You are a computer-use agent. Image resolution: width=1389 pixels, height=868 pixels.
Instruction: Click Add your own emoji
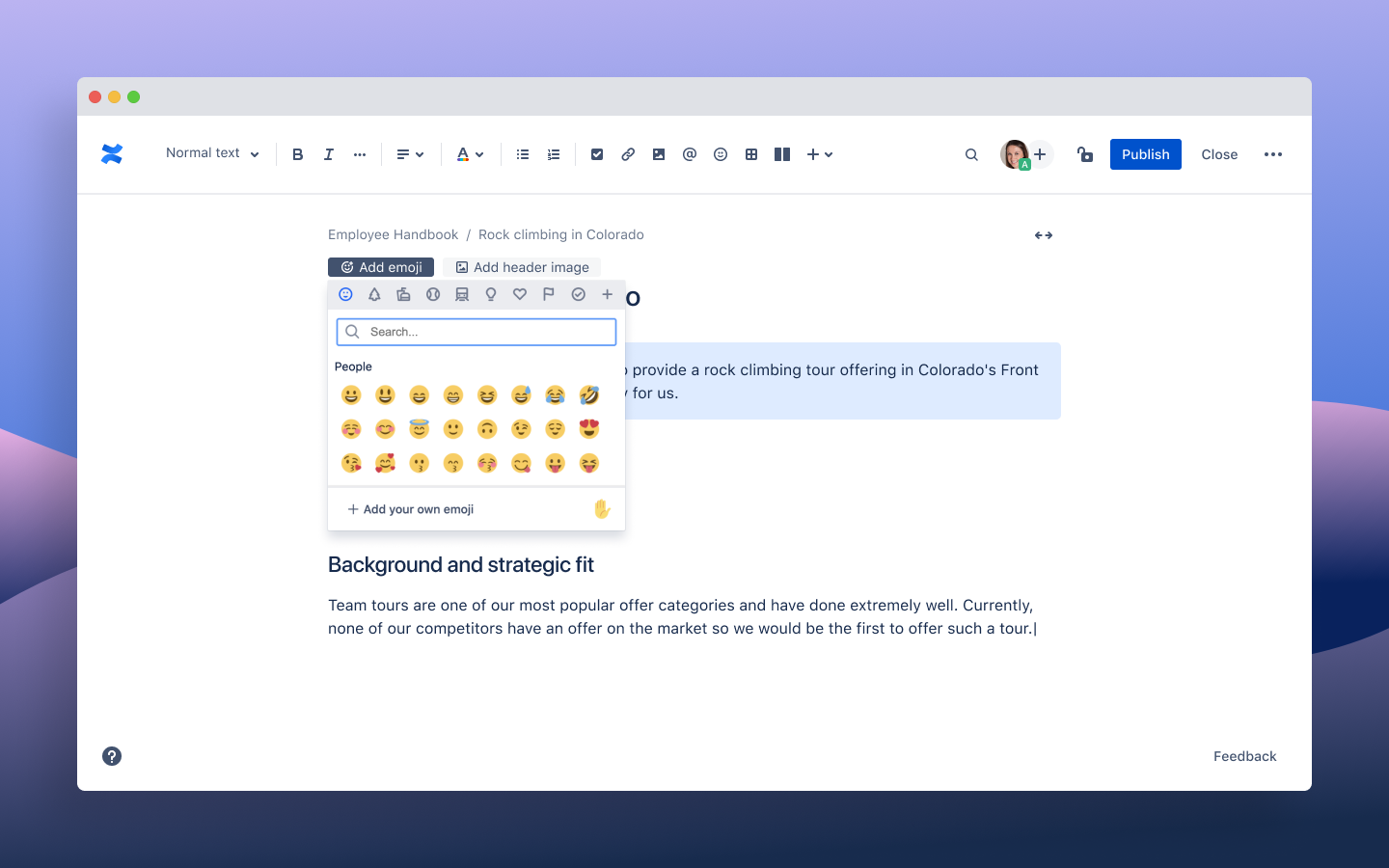[x=411, y=509]
